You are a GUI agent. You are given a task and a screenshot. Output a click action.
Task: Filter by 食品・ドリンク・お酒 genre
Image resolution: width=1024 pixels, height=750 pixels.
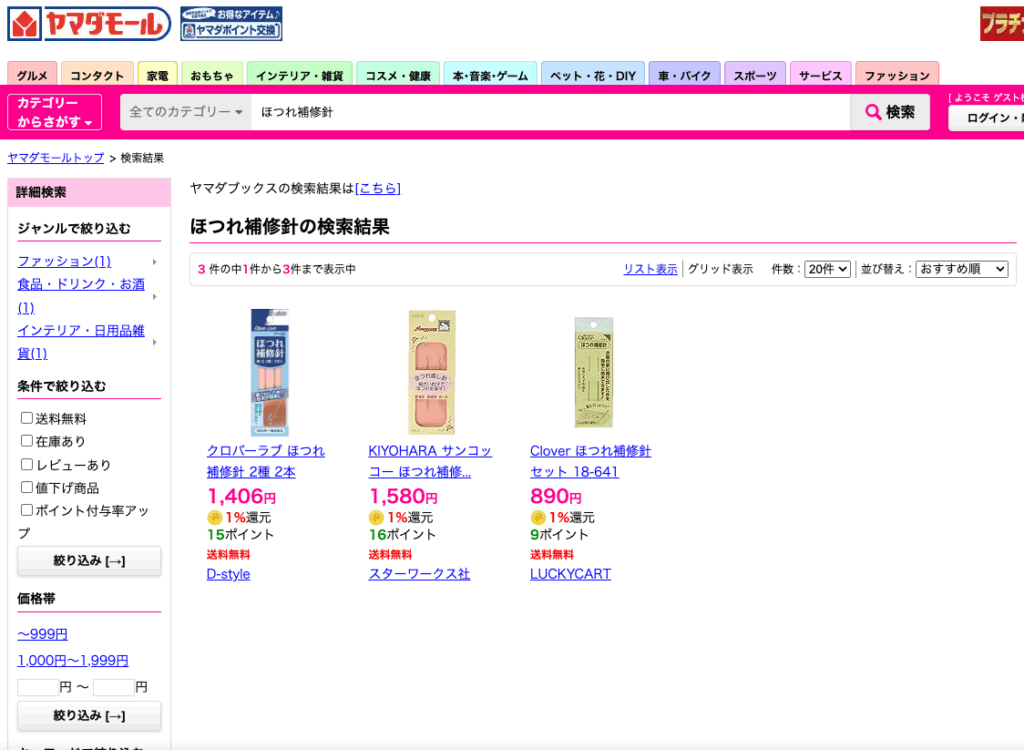pyautogui.click(x=81, y=296)
